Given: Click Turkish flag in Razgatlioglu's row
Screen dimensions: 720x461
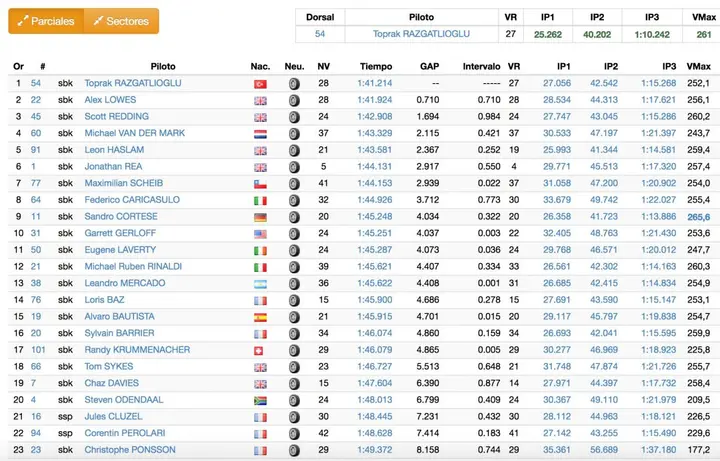Looking at the screenshot, I should pyautogui.click(x=260, y=84).
